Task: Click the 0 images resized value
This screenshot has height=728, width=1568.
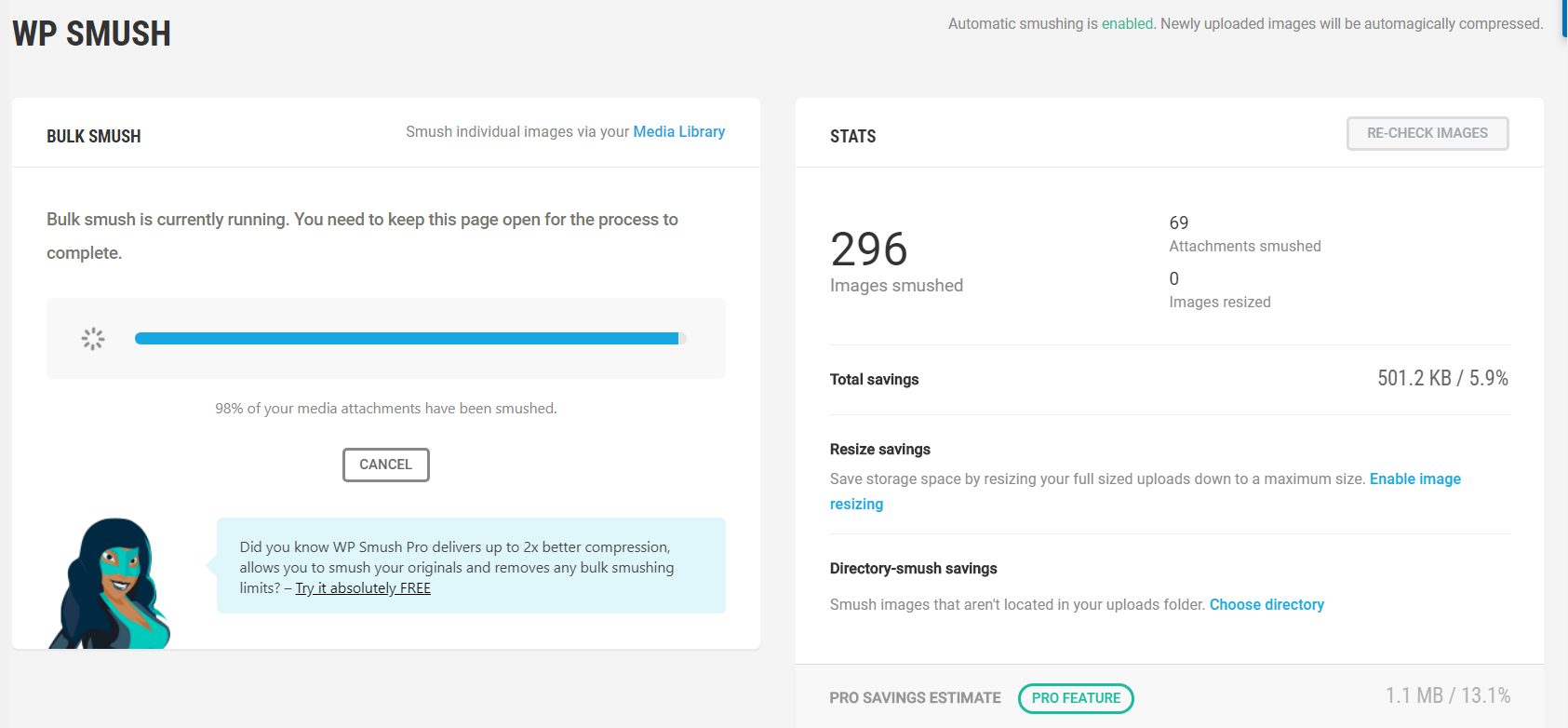Action: pyautogui.click(x=1173, y=279)
